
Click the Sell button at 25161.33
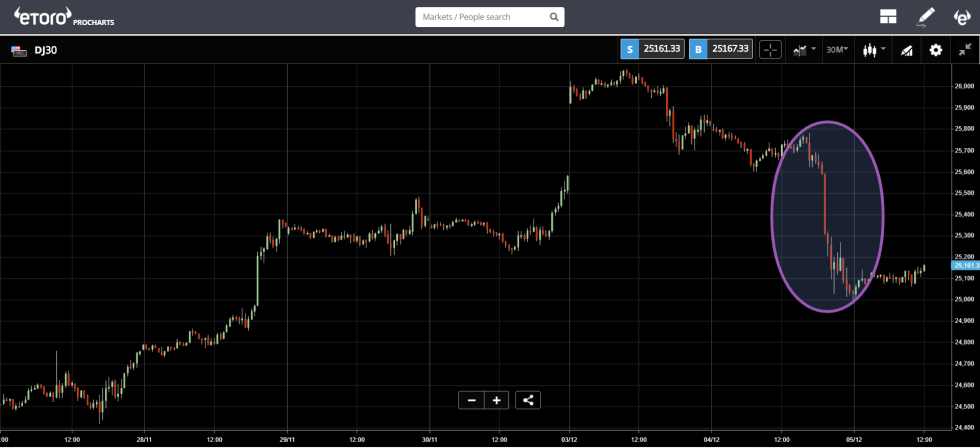653,49
